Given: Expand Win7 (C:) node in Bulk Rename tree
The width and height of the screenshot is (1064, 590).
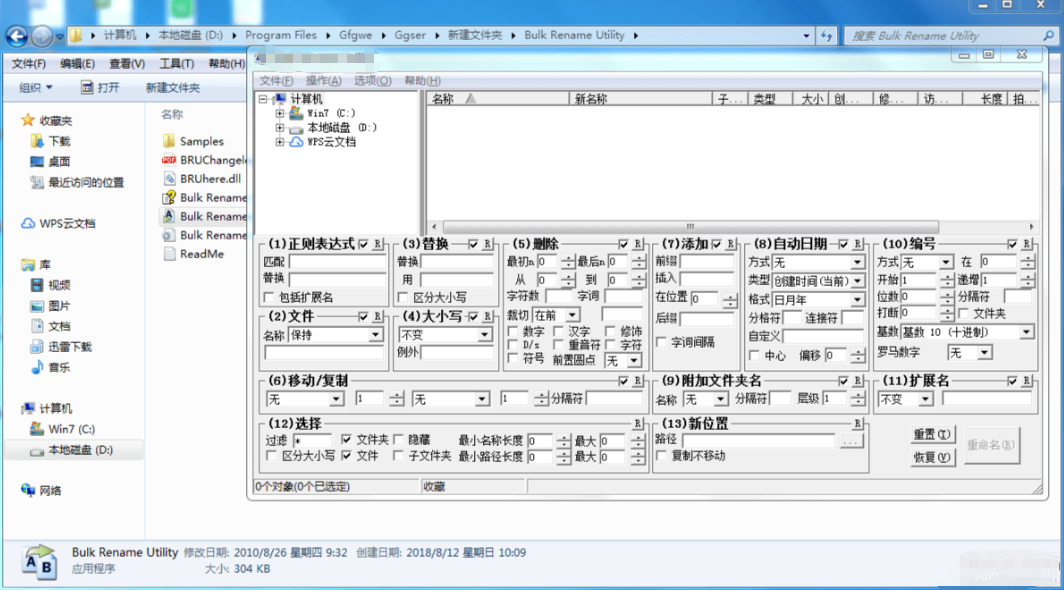Looking at the screenshot, I should [280, 113].
